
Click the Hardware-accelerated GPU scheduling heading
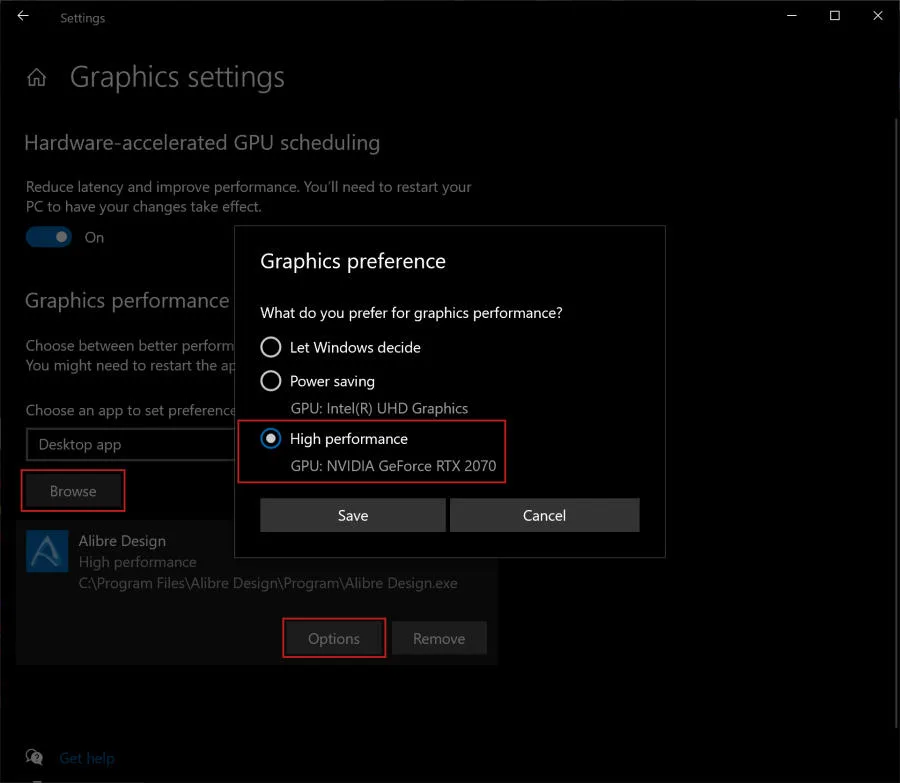click(x=202, y=143)
